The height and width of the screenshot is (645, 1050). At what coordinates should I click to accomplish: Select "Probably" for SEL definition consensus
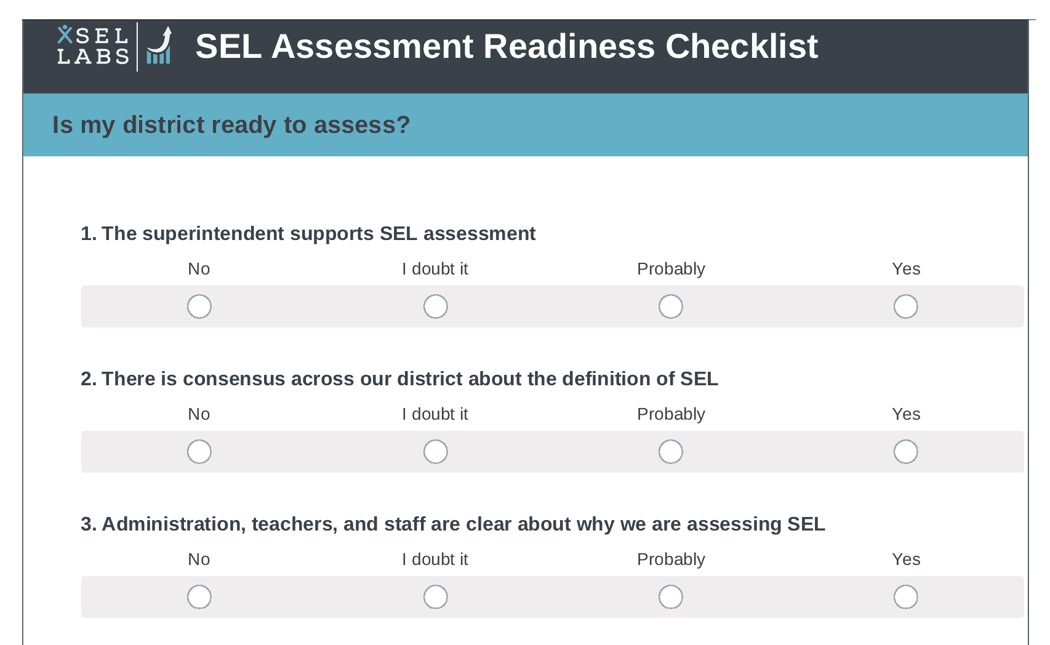(671, 451)
